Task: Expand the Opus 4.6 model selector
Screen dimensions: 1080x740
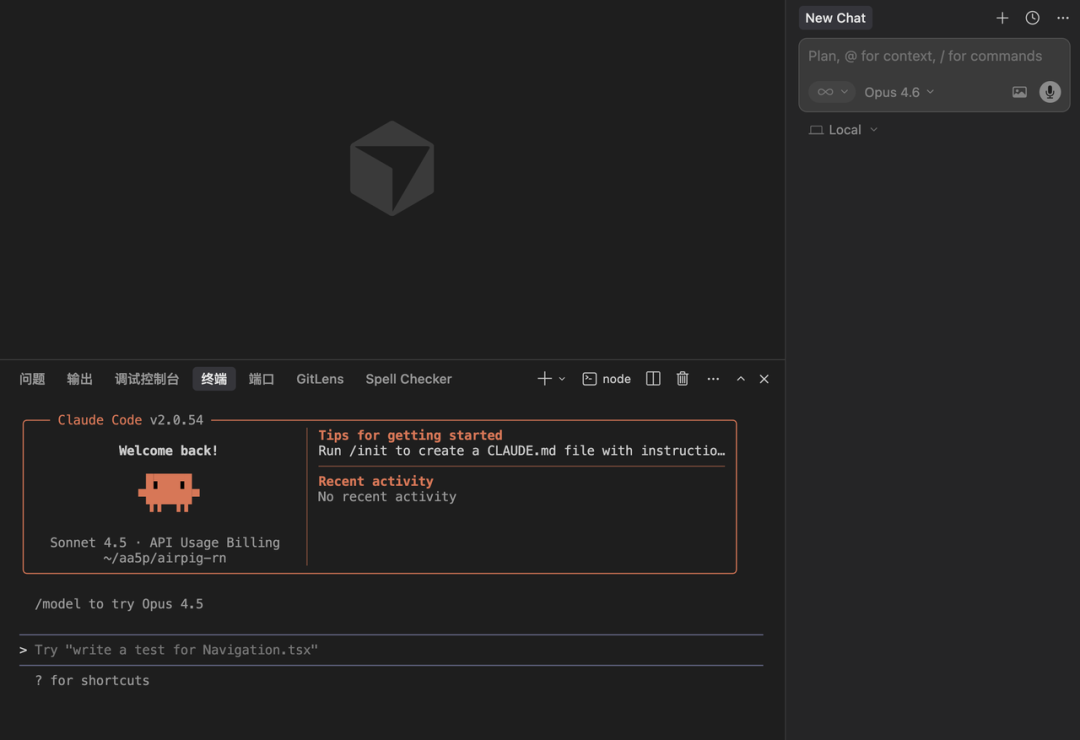Action: (x=899, y=92)
